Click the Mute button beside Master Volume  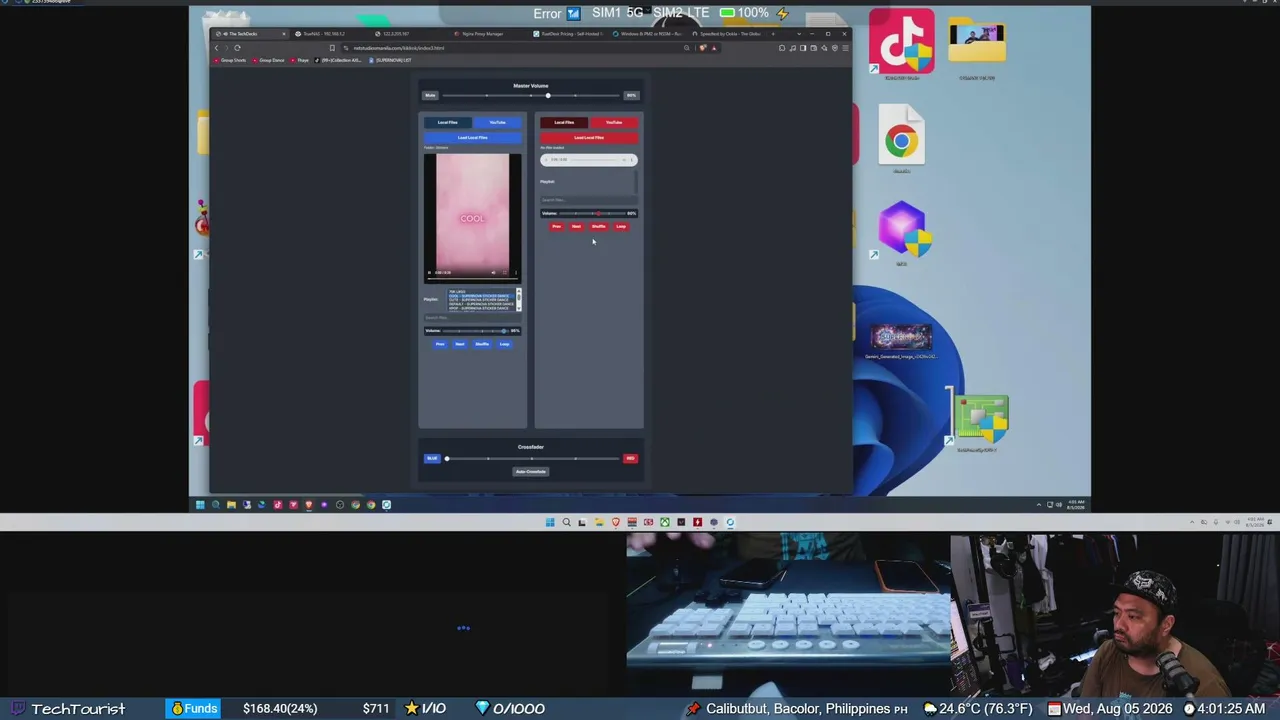430,96
